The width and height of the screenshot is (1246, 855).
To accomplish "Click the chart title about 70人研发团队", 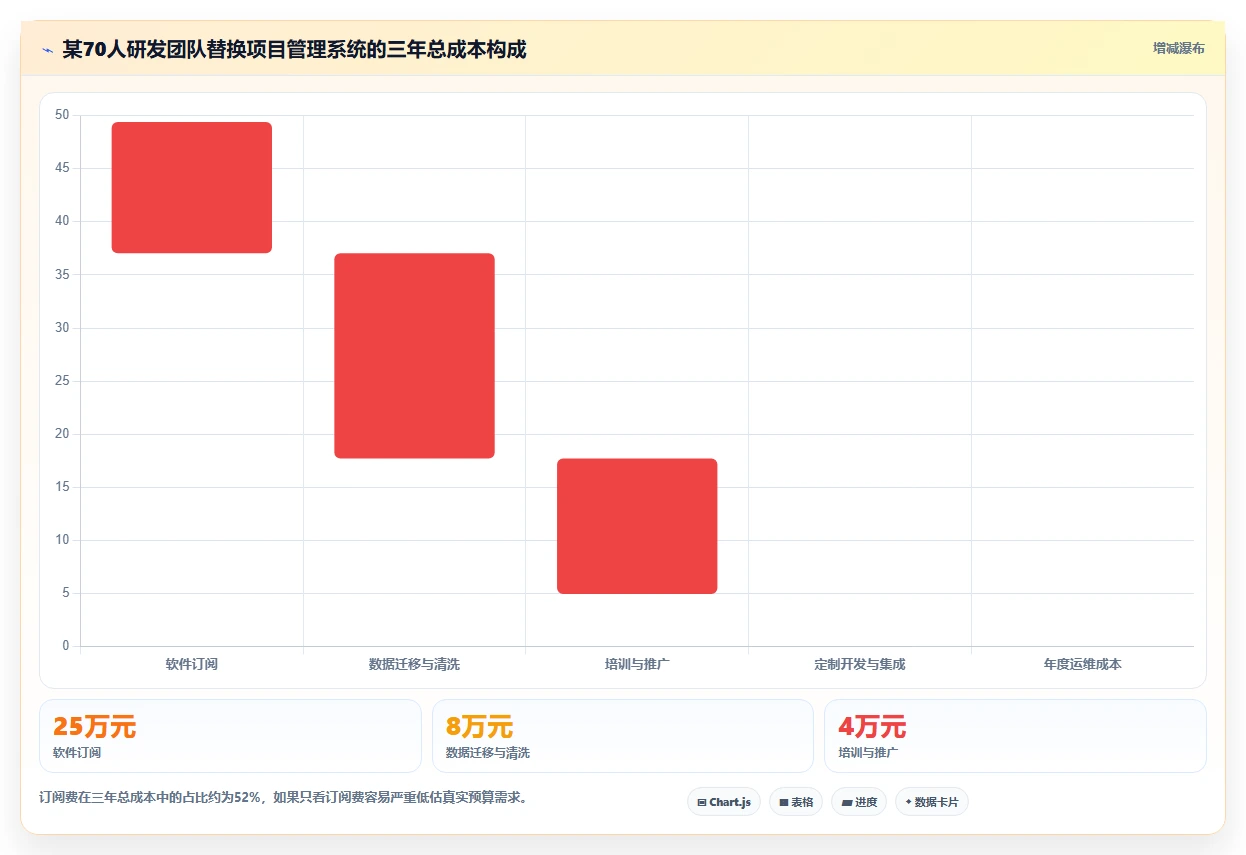I will point(294,49).
